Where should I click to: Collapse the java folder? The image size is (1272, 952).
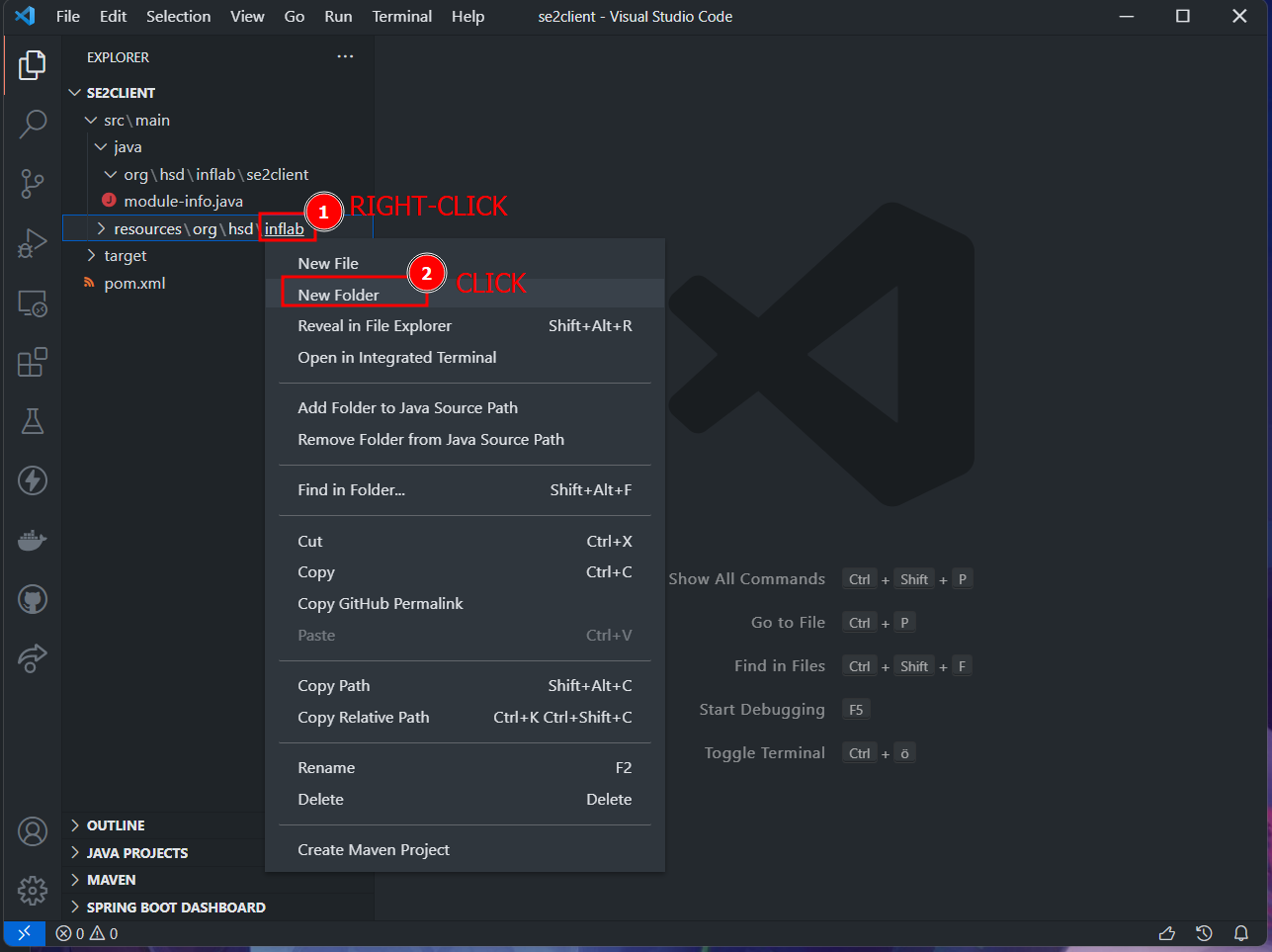[x=101, y=147]
